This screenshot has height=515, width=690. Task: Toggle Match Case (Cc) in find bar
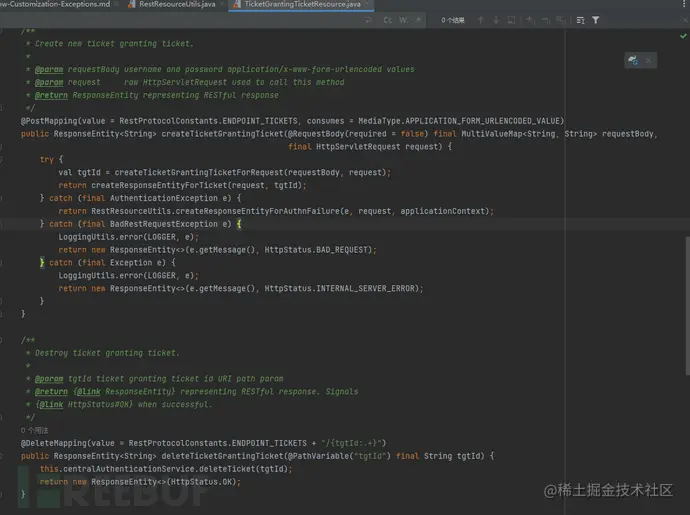click(387, 20)
